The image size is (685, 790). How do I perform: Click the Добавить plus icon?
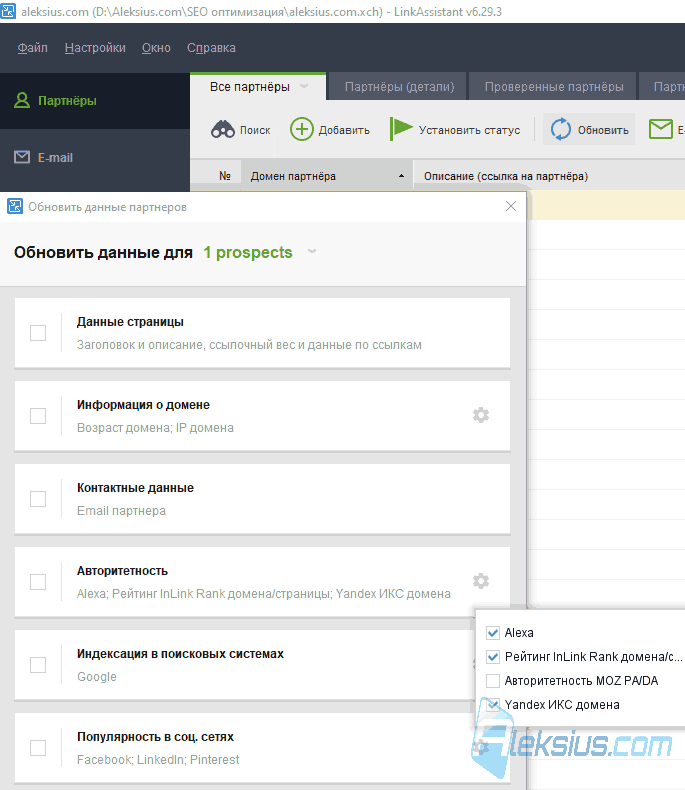301,129
